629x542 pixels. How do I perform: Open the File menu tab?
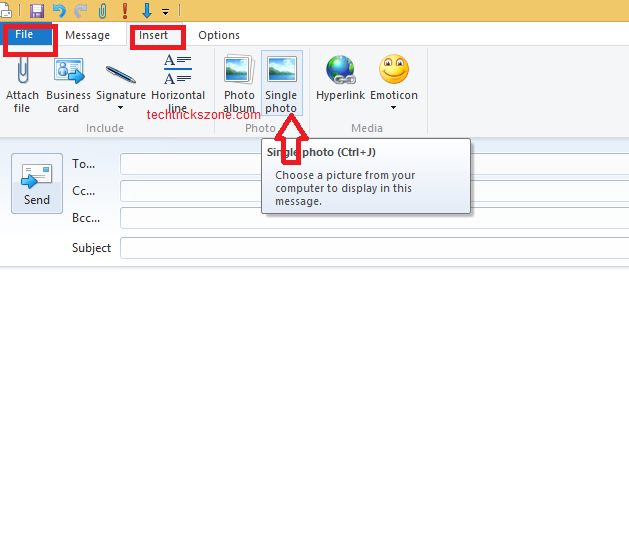pyautogui.click(x=24, y=35)
